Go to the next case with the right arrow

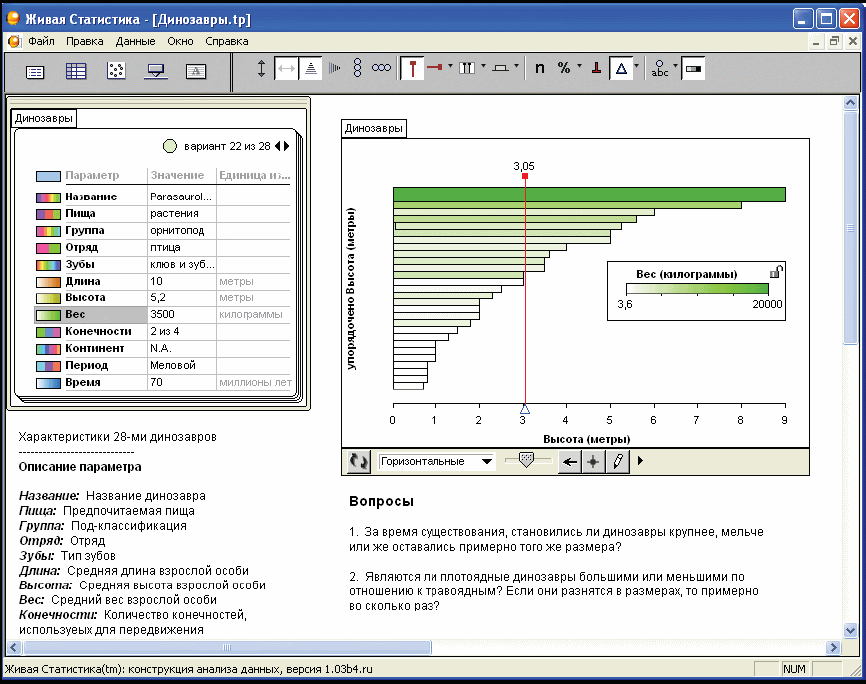click(287, 146)
